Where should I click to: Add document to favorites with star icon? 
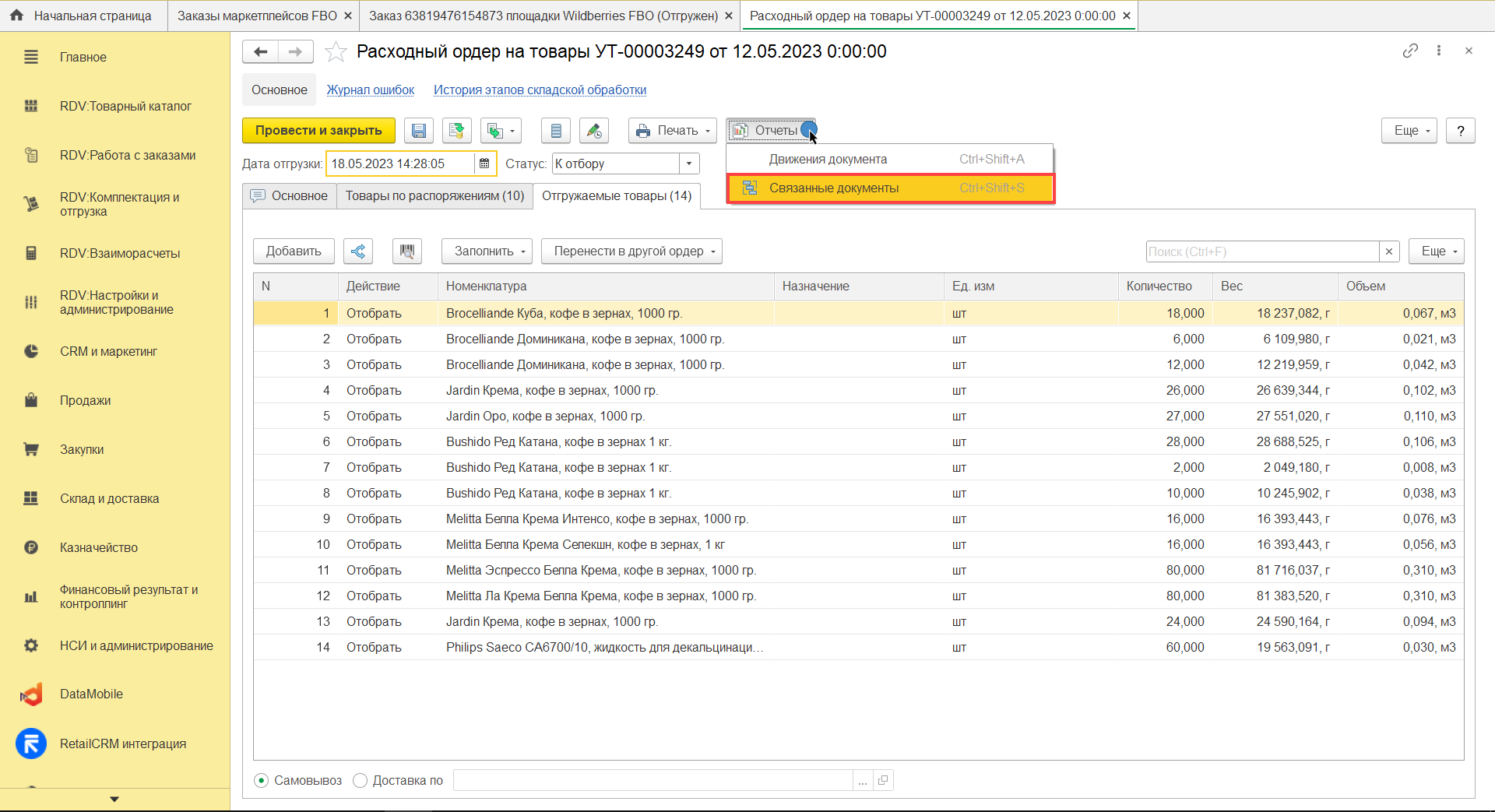(336, 52)
